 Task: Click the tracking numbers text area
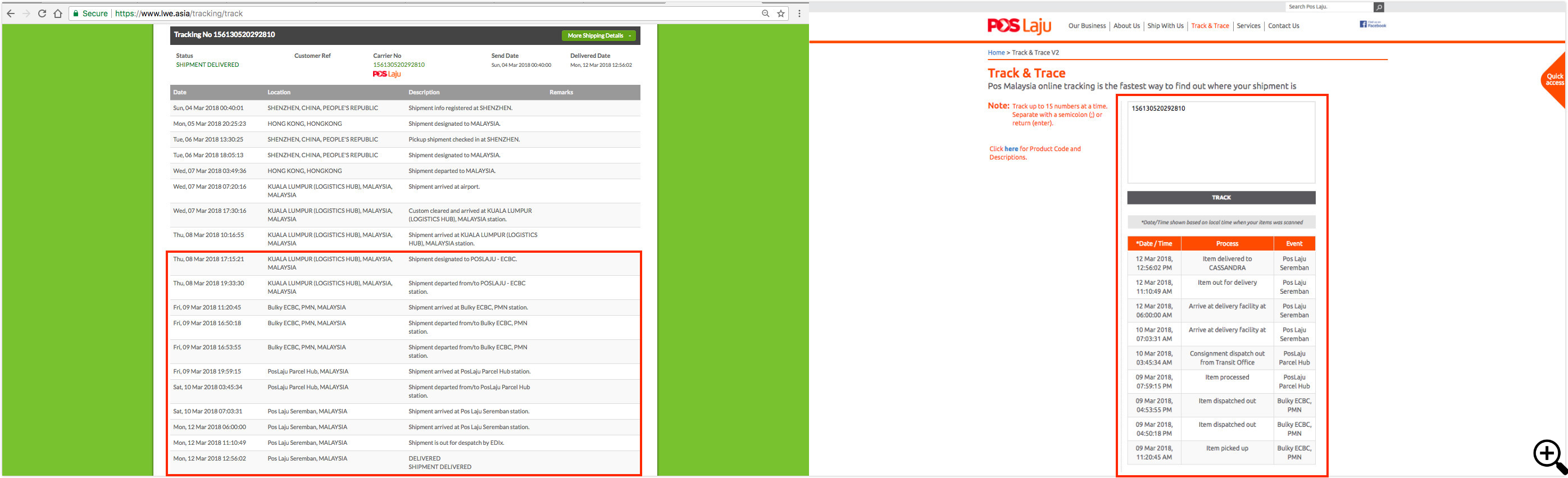1220,143
